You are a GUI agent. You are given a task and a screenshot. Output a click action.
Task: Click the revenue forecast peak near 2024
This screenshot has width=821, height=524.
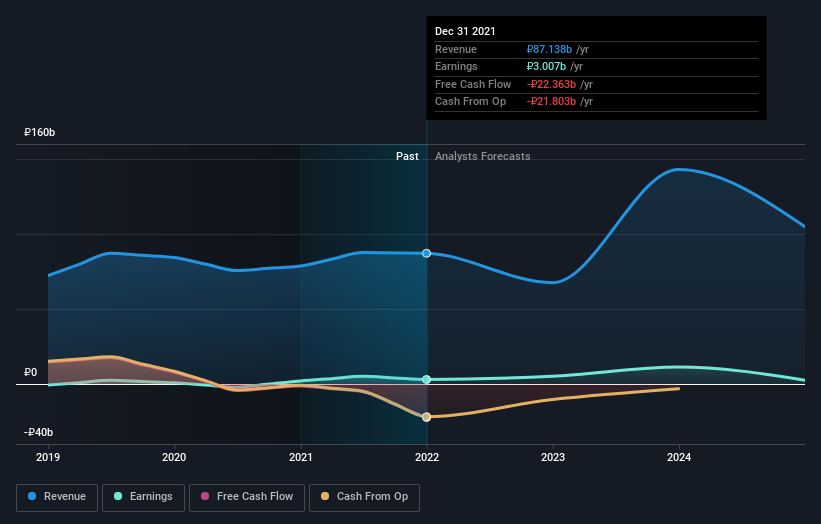click(x=679, y=169)
